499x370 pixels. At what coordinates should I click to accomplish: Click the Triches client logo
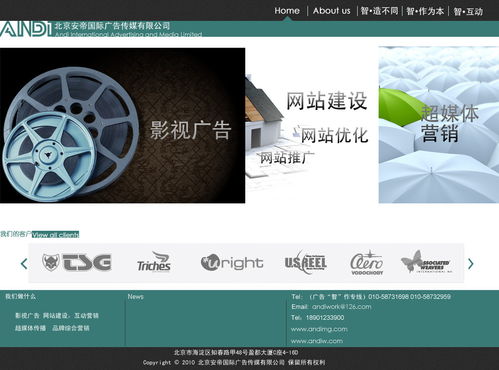pyautogui.click(x=154, y=262)
